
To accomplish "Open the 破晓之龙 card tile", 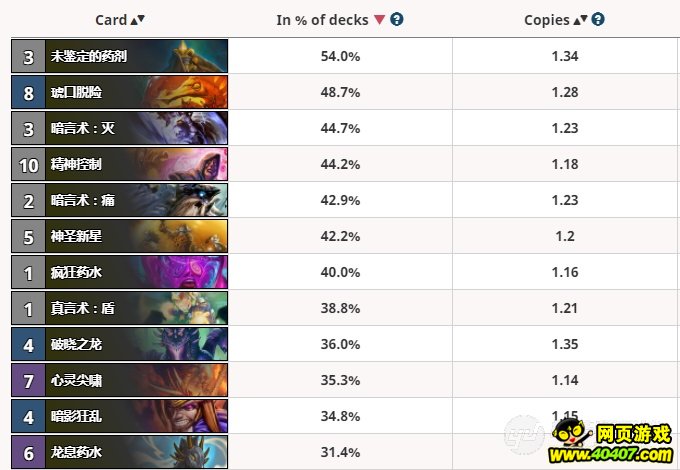I will tap(119, 344).
